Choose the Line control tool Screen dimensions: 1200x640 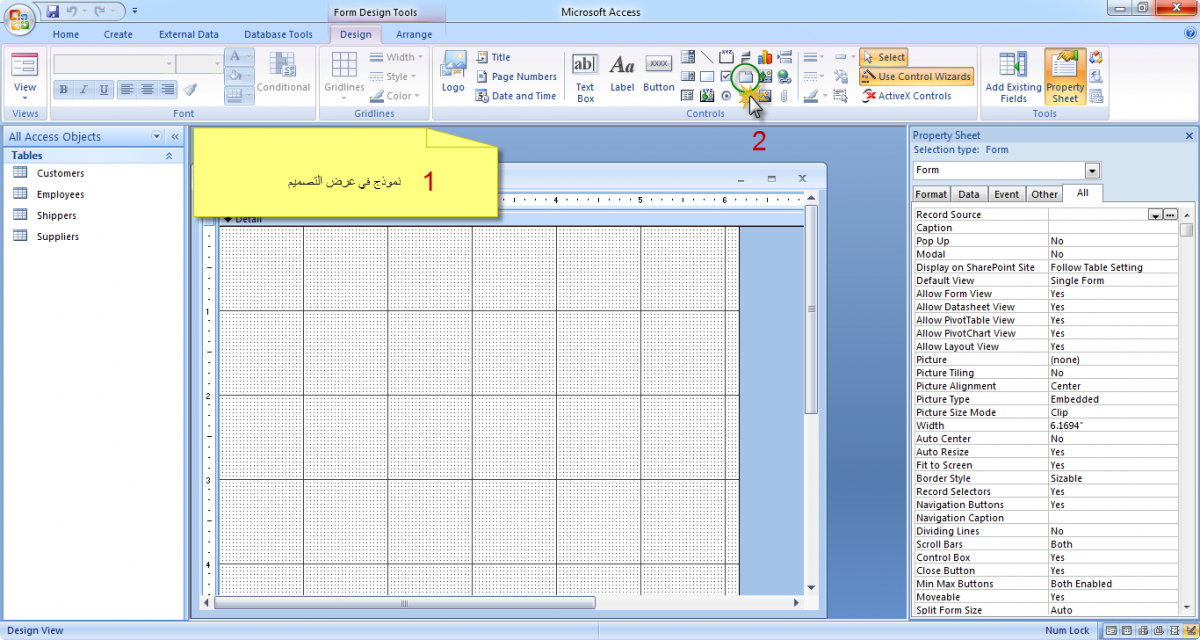pyautogui.click(x=707, y=57)
